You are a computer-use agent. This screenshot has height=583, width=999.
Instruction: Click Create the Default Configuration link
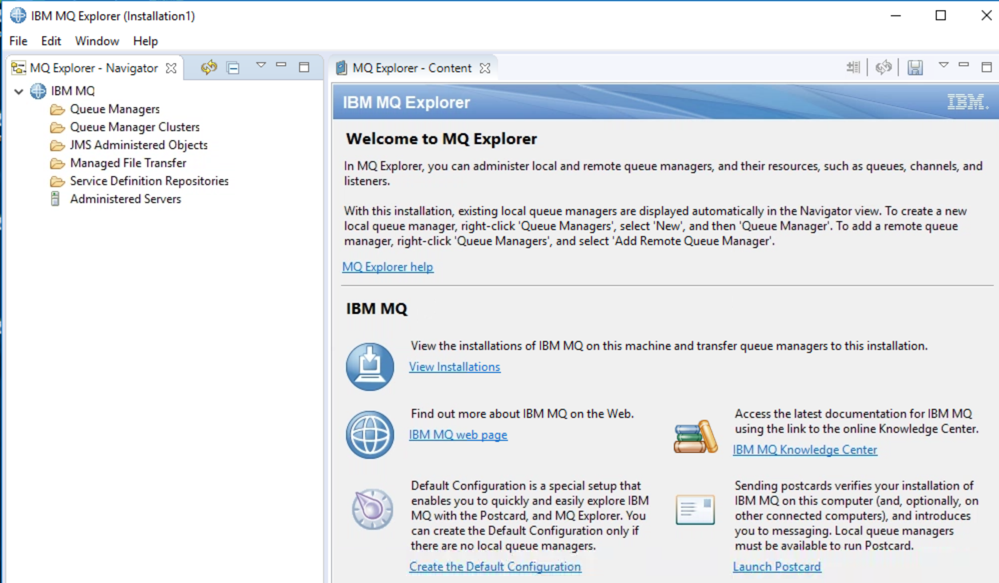(x=495, y=566)
